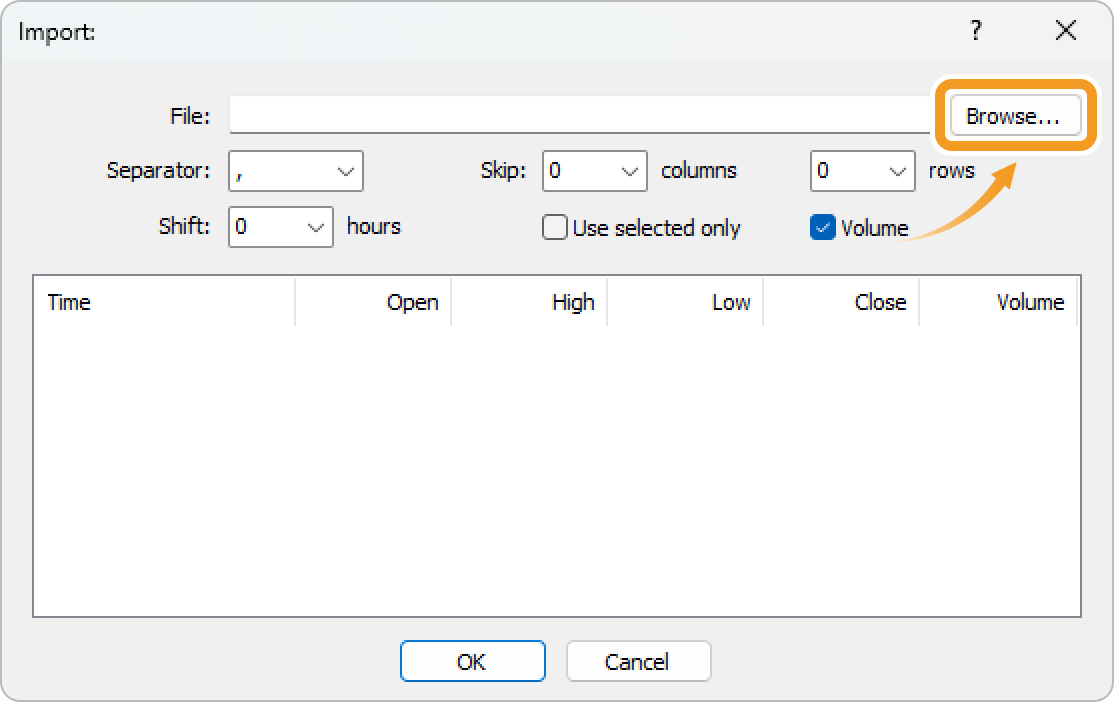The height and width of the screenshot is (702, 1114).
Task: Click the Browse... button
Action: pos(1015,115)
